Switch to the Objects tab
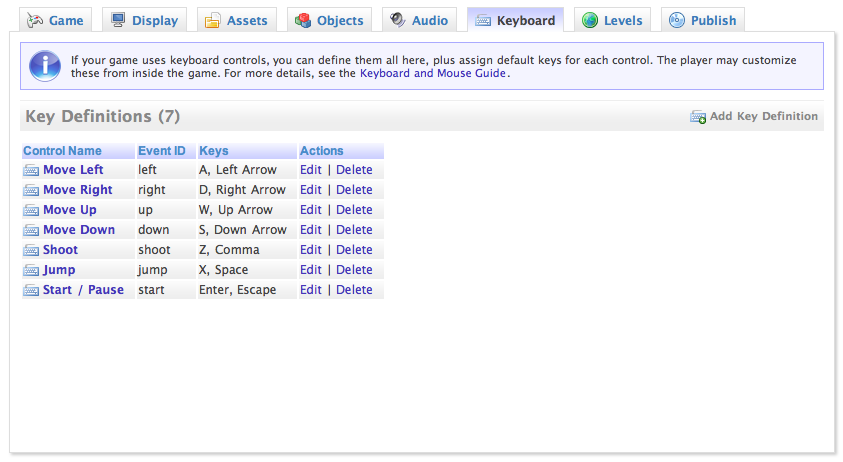Screen dimensions: 843x462 coord(329,20)
